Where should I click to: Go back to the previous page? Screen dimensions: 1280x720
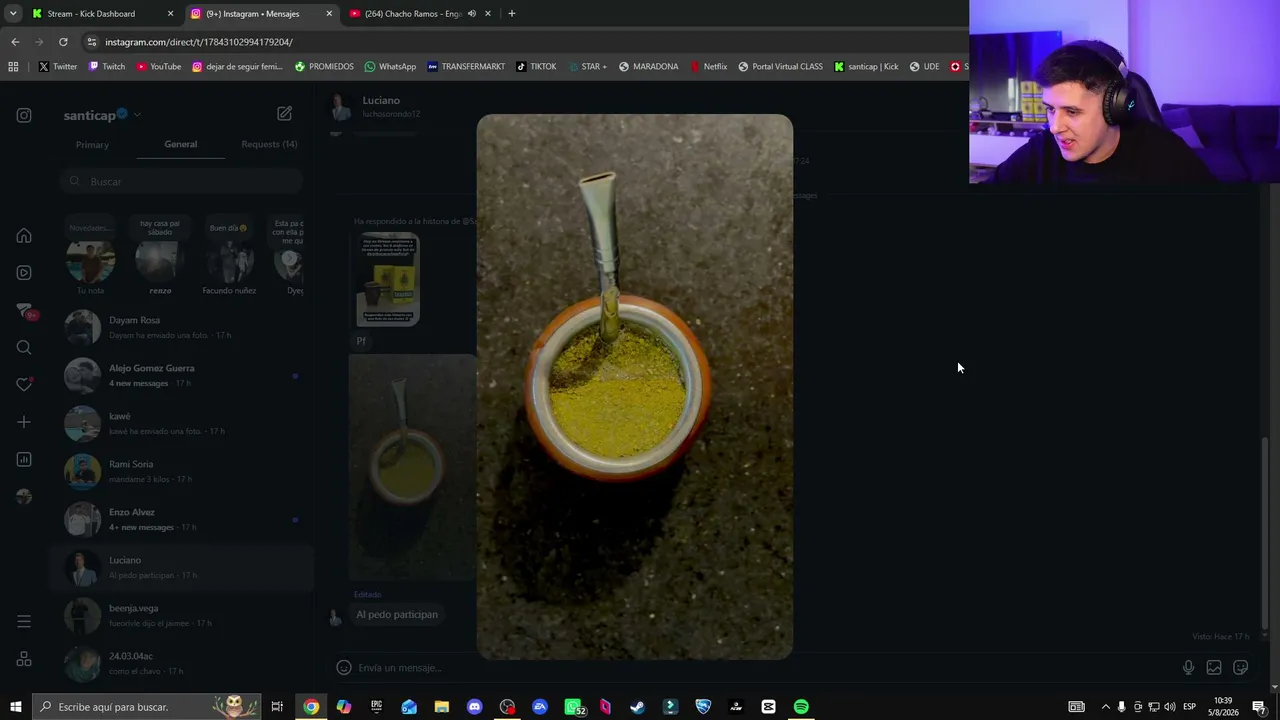(15, 42)
